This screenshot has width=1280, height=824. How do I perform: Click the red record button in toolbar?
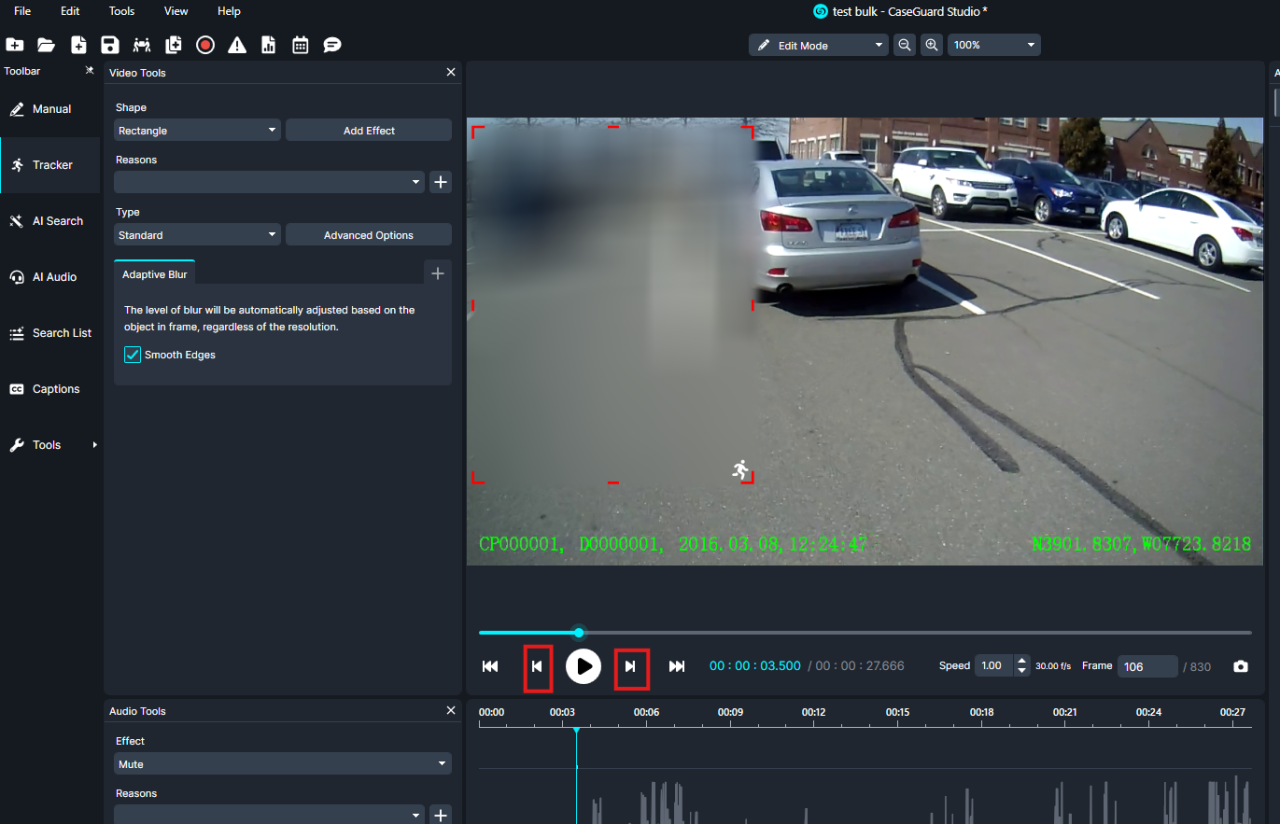click(205, 45)
